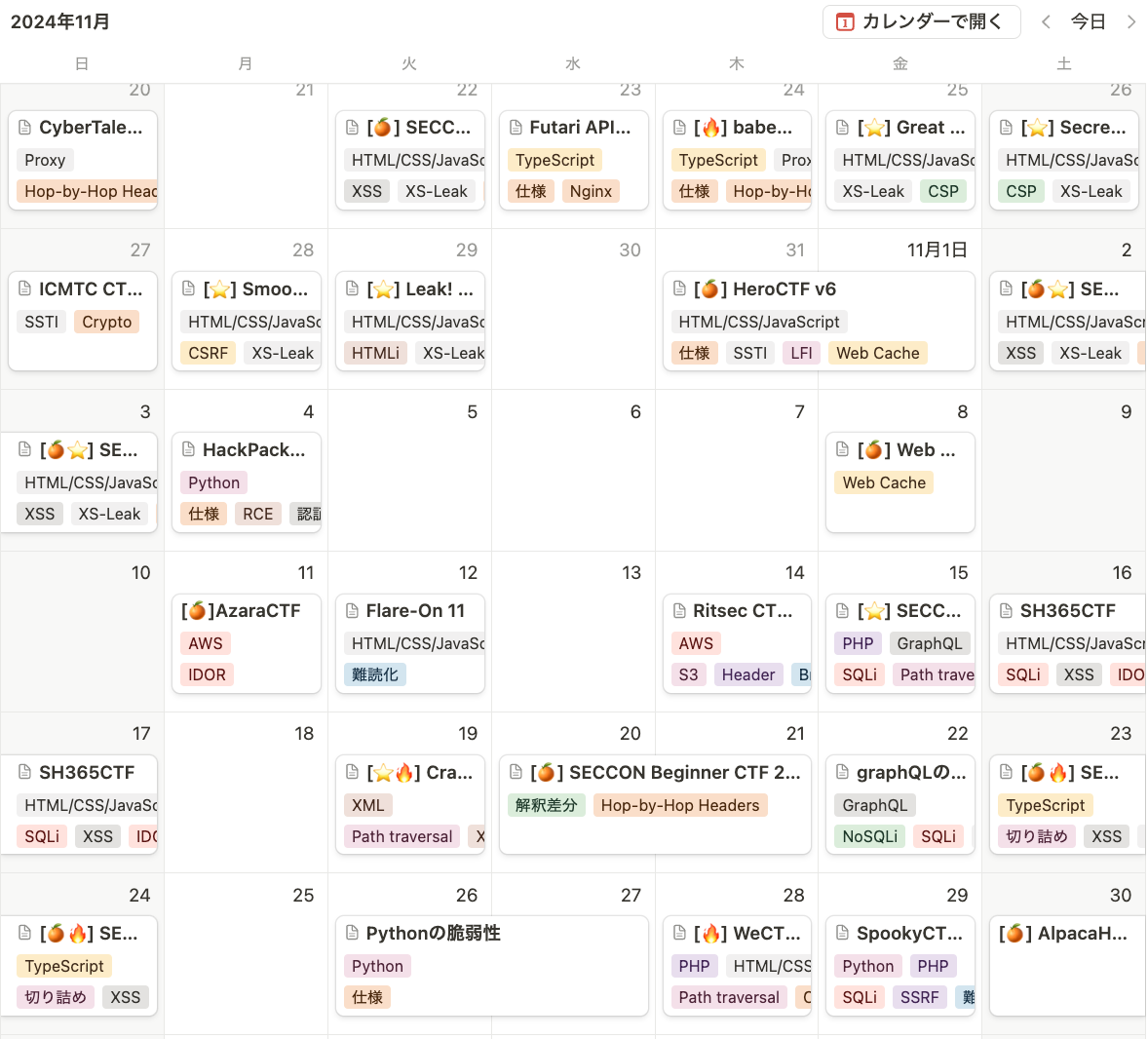This screenshot has width=1148, height=1039.
Task: Click the HTMLi tag on the Leak! card
Action: point(375,354)
